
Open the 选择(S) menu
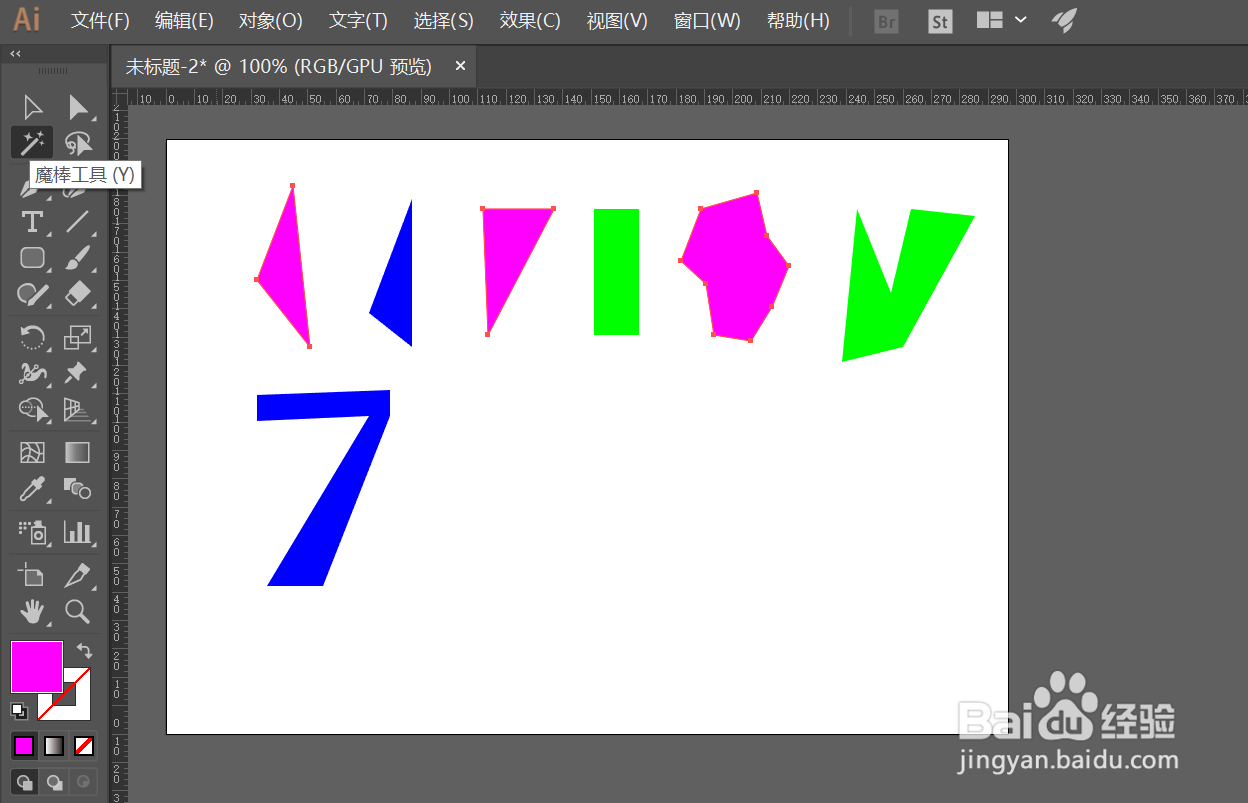pyautogui.click(x=443, y=21)
